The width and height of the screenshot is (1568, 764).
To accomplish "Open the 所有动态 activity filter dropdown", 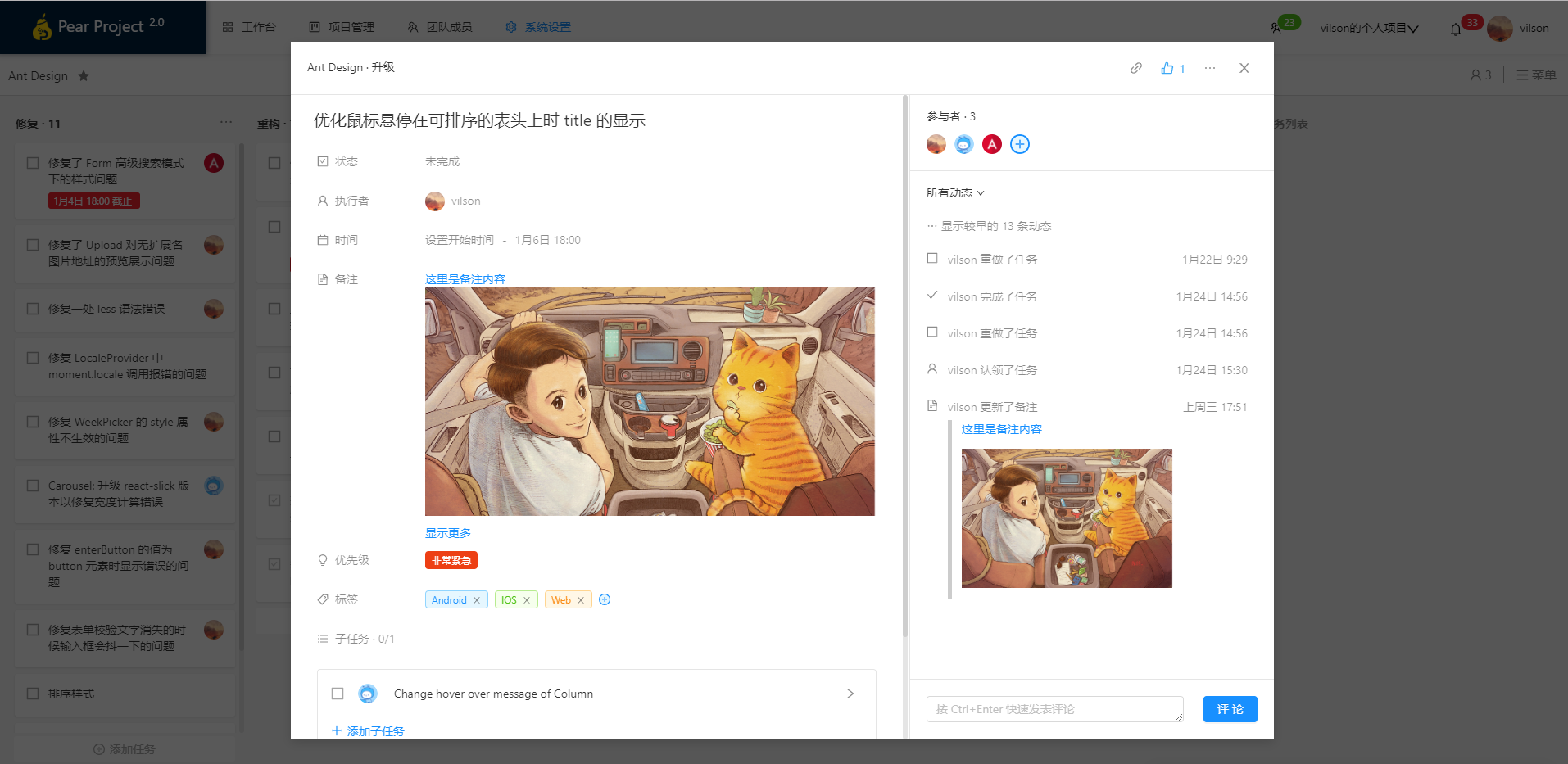I will pos(955,193).
